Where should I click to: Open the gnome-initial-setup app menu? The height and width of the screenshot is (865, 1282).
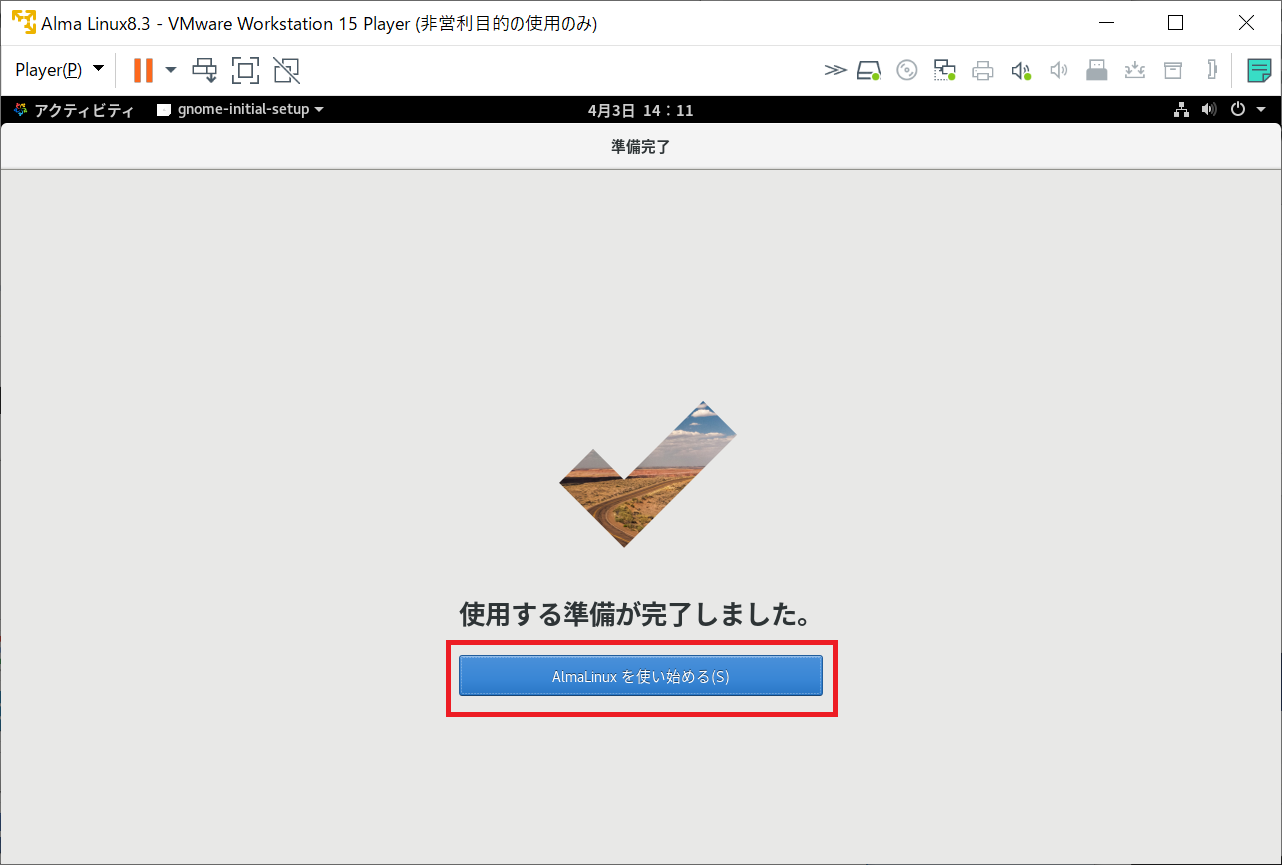[241, 110]
